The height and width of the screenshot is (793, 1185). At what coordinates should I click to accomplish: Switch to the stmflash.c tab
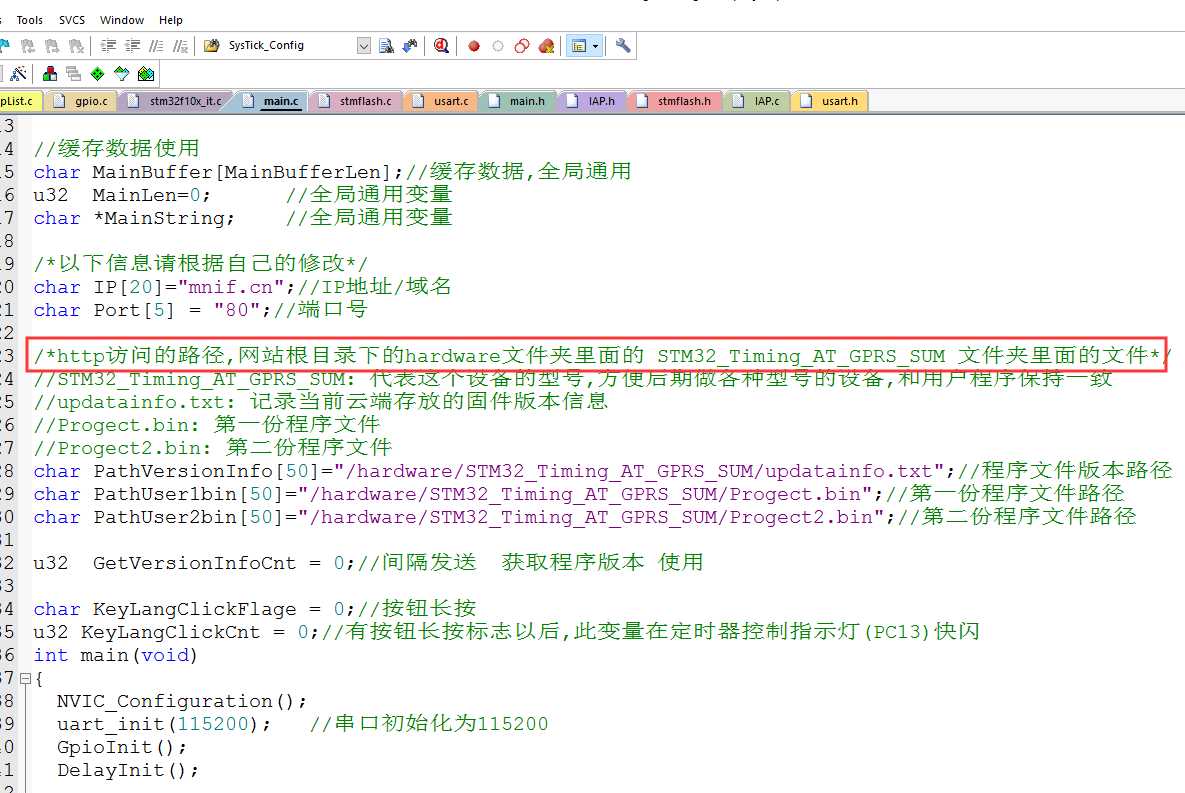[356, 101]
